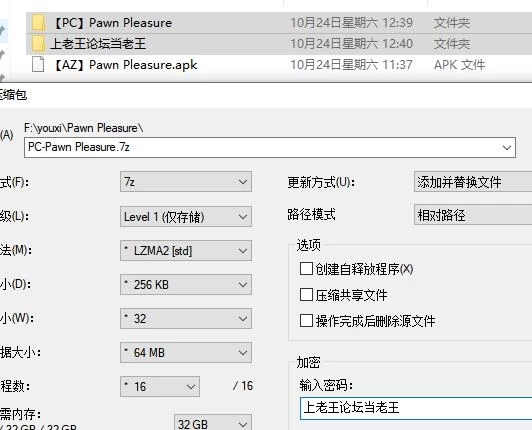Image resolution: width=532 pixels, height=430 pixels.
Task: Enable 操作完成后删除源文件 checkbox
Action: click(306, 320)
